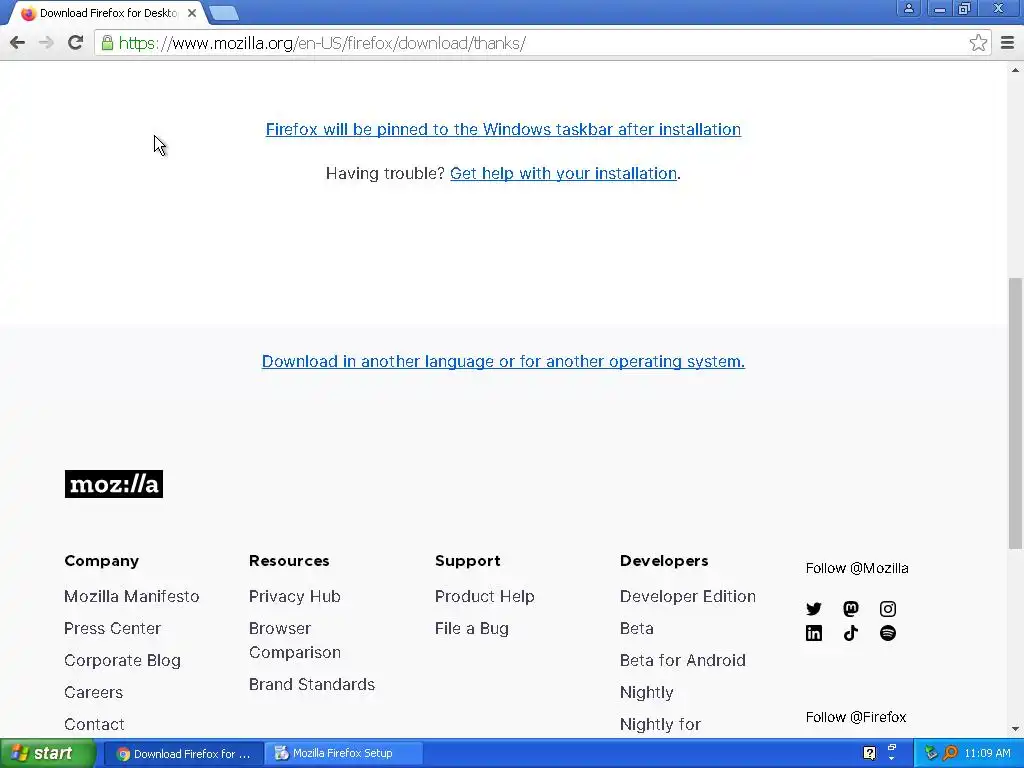
Task: Open the taskbar pinning information link
Action: [x=503, y=129]
